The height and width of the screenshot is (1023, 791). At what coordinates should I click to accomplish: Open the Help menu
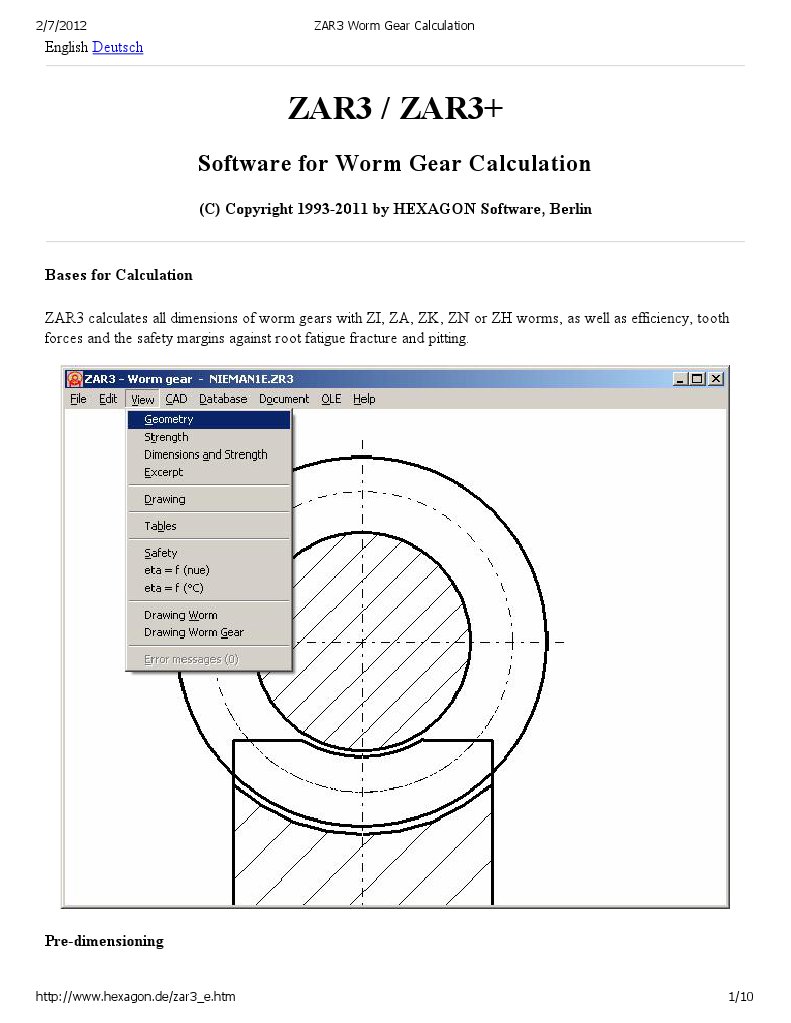[364, 399]
